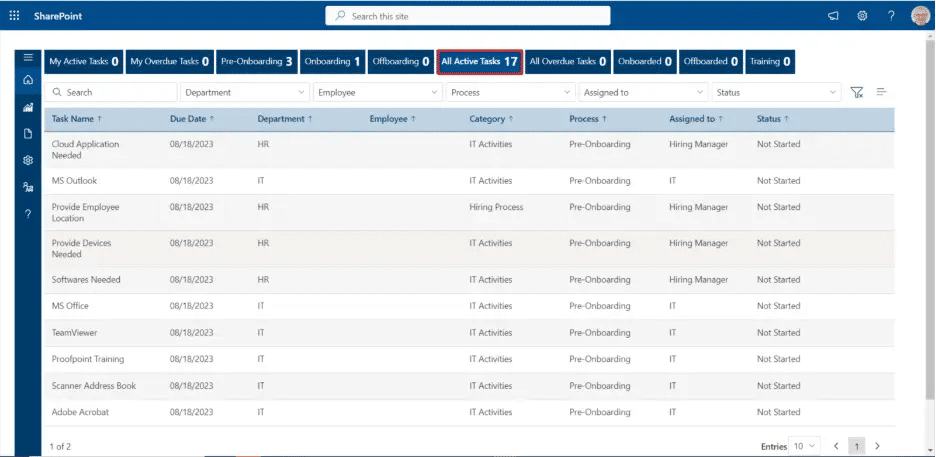936x457 pixels.
Task: Open the reports chart icon in sidebar
Action: click(28, 107)
